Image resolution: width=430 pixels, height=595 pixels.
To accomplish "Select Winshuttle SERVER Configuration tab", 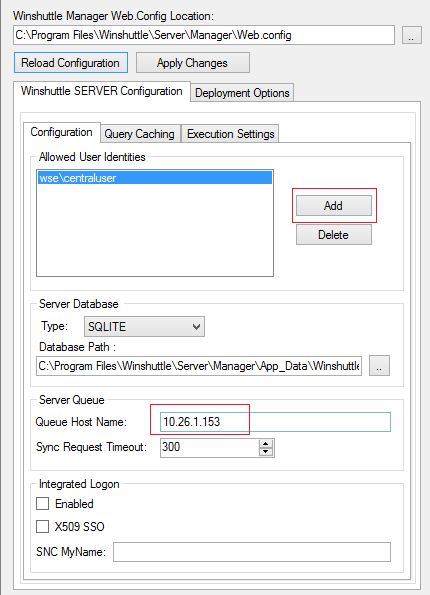I will (x=101, y=91).
